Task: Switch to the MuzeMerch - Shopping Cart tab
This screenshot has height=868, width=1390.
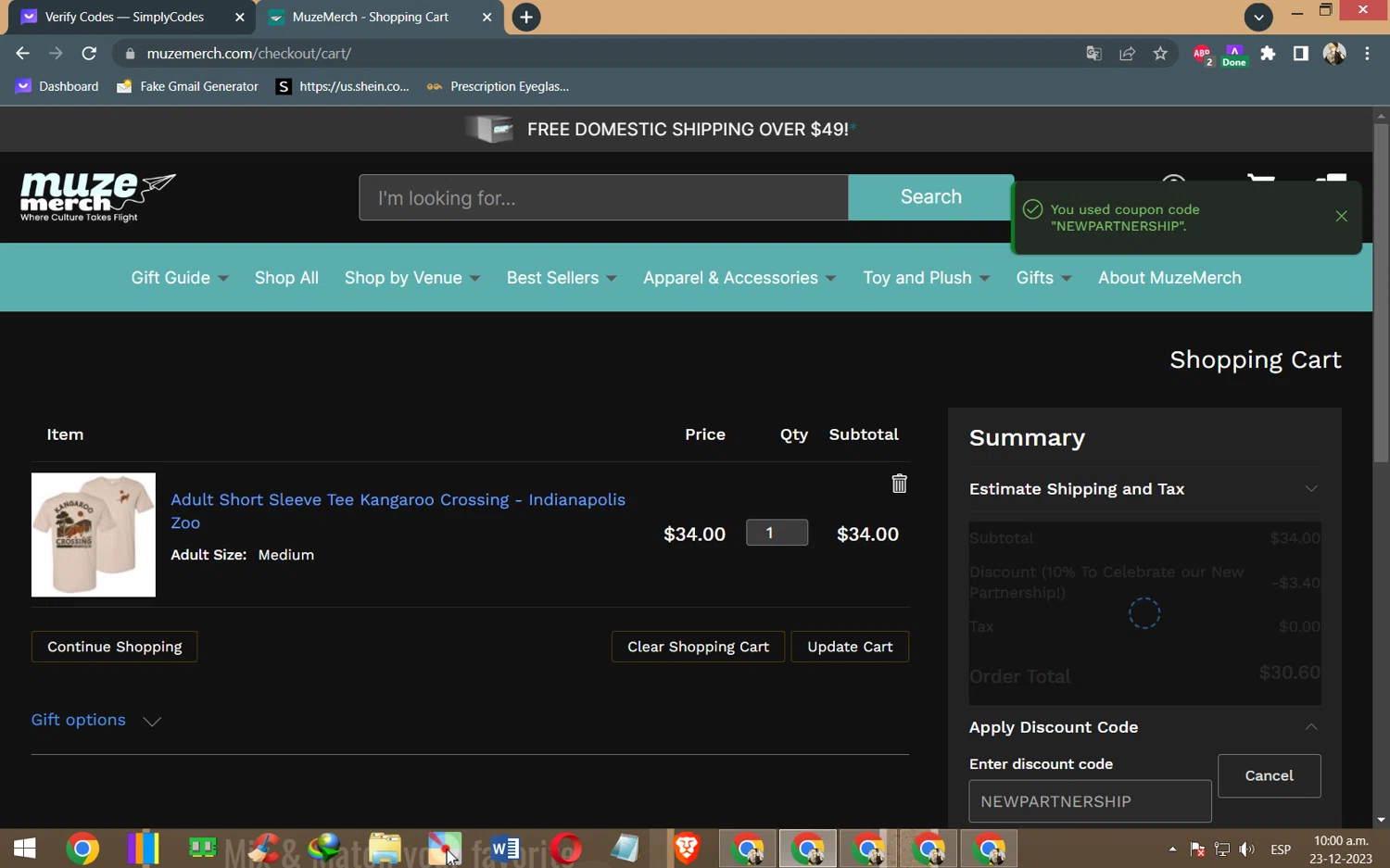Action: pos(371,17)
